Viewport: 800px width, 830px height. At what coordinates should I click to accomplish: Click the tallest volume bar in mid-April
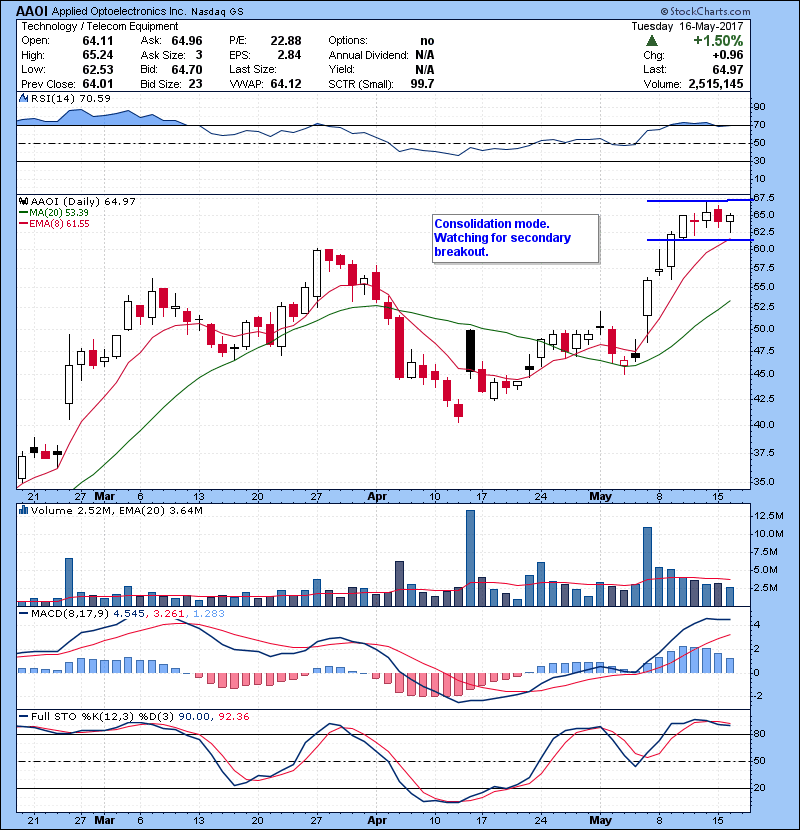pyautogui.click(x=470, y=558)
